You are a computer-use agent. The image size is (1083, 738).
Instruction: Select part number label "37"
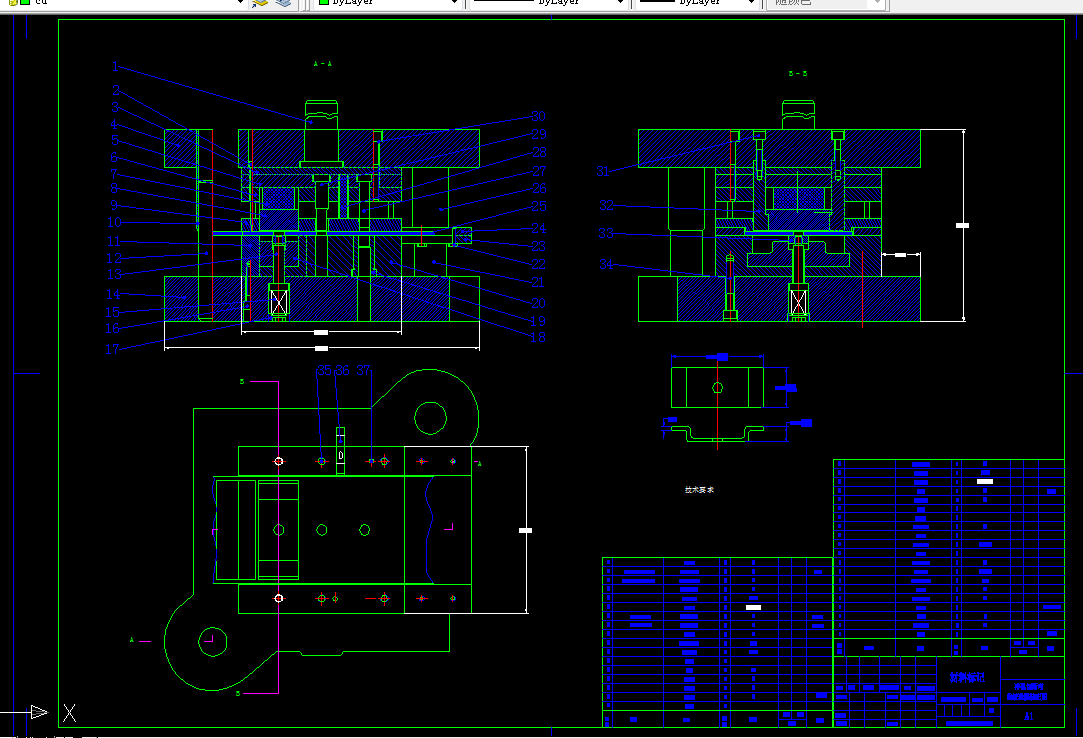click(x=364, y=371)
